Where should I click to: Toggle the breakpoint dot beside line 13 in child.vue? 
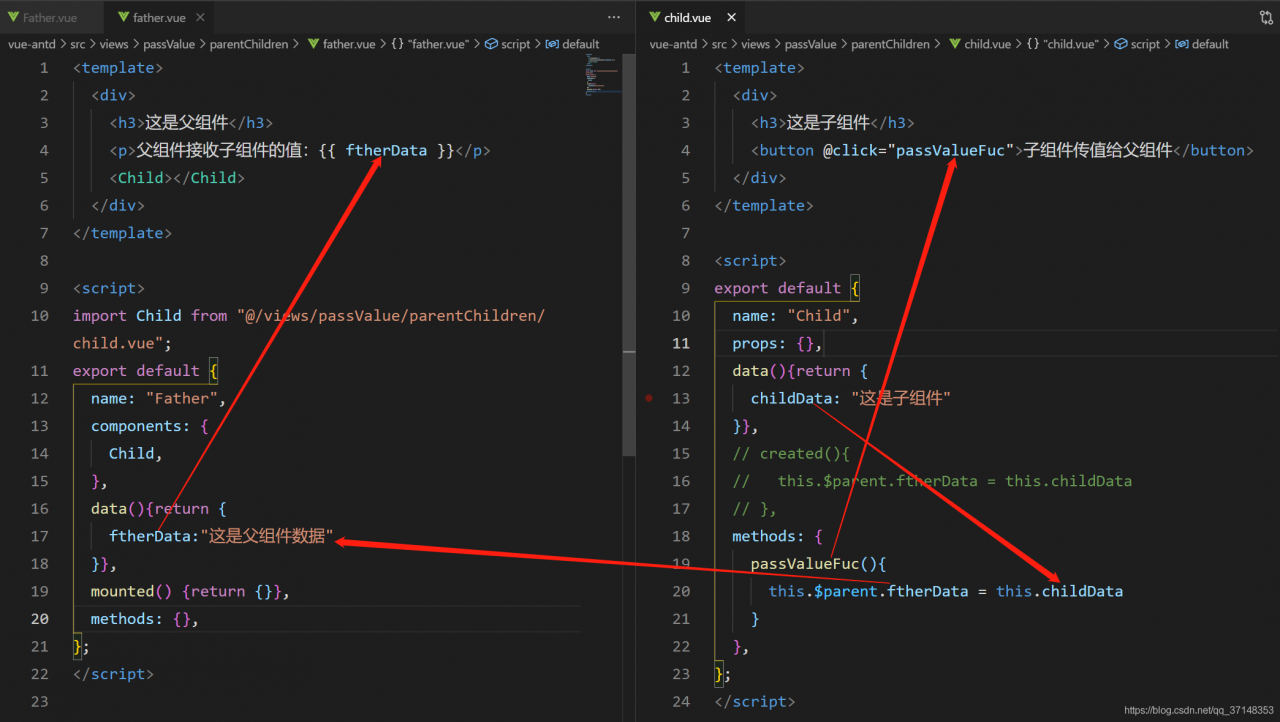650,398
